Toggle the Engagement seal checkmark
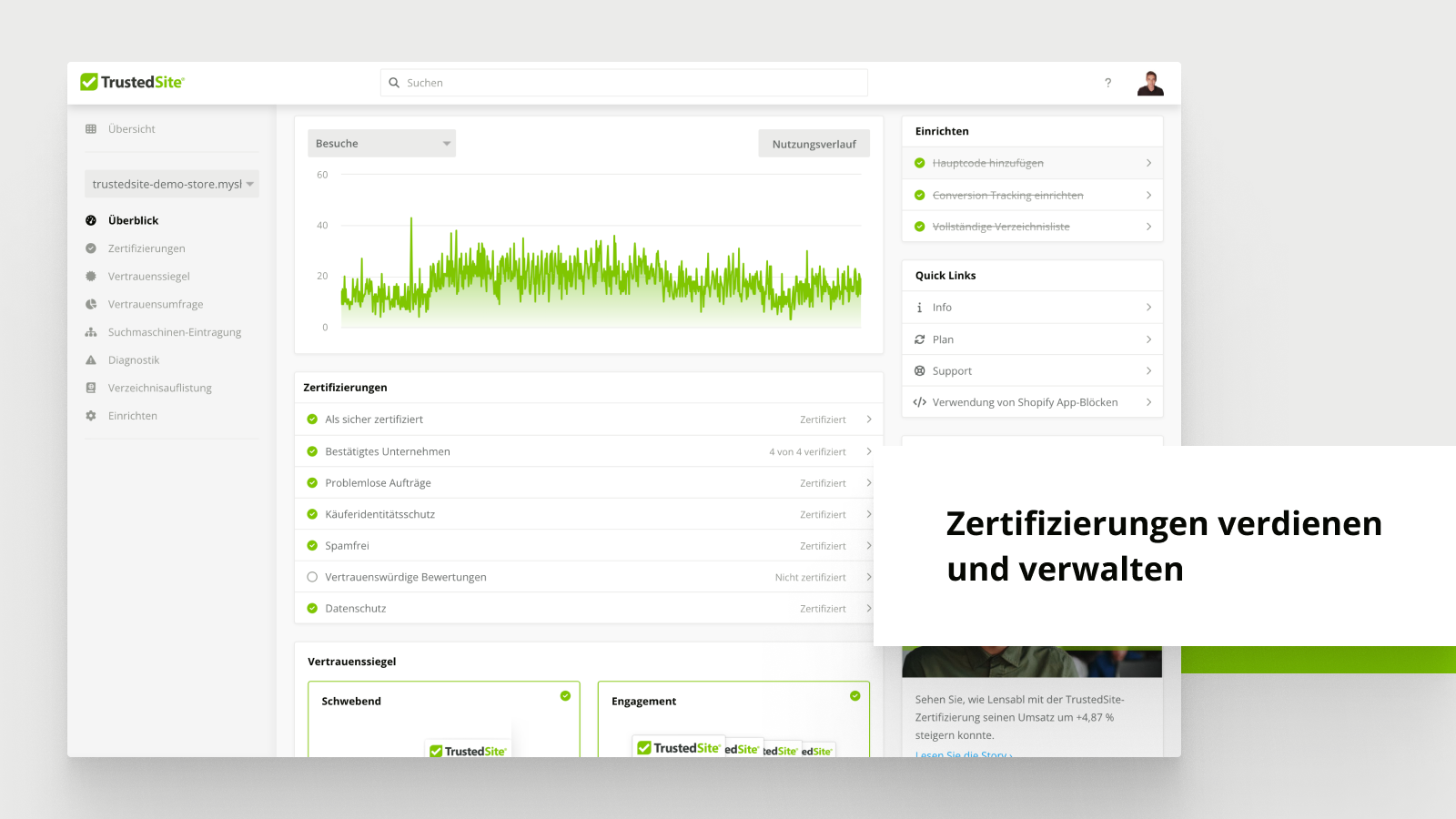This screenshot has height=819, width=1456. [x=855, y=696]
